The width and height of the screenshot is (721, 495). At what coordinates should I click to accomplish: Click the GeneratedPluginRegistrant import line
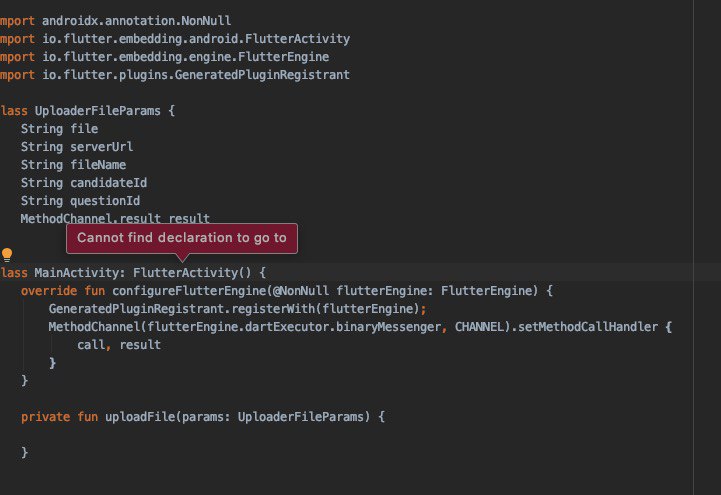[175, 75]
